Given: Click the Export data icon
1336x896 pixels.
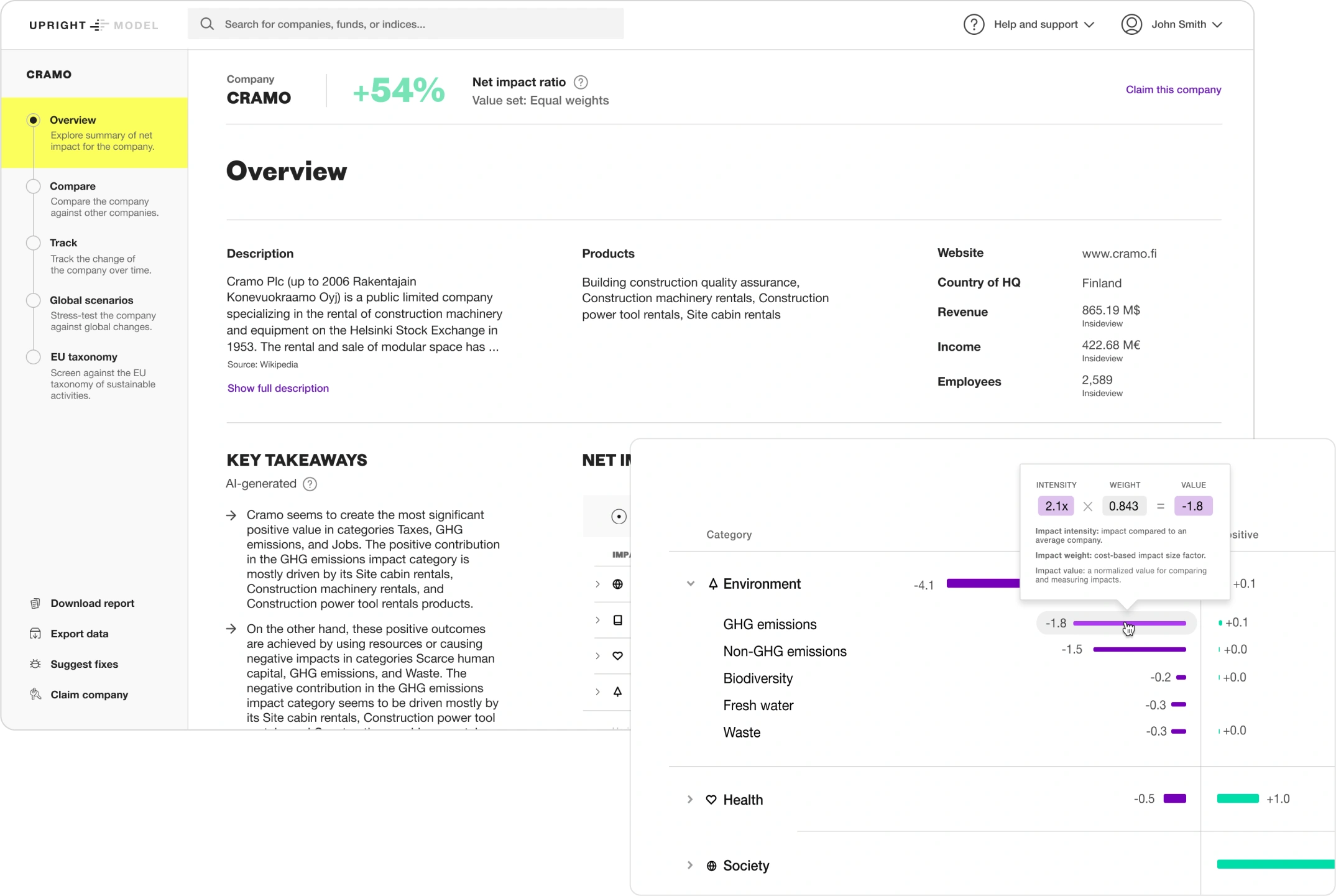Looking at the screenshot, I should click(x=35, y=634).
